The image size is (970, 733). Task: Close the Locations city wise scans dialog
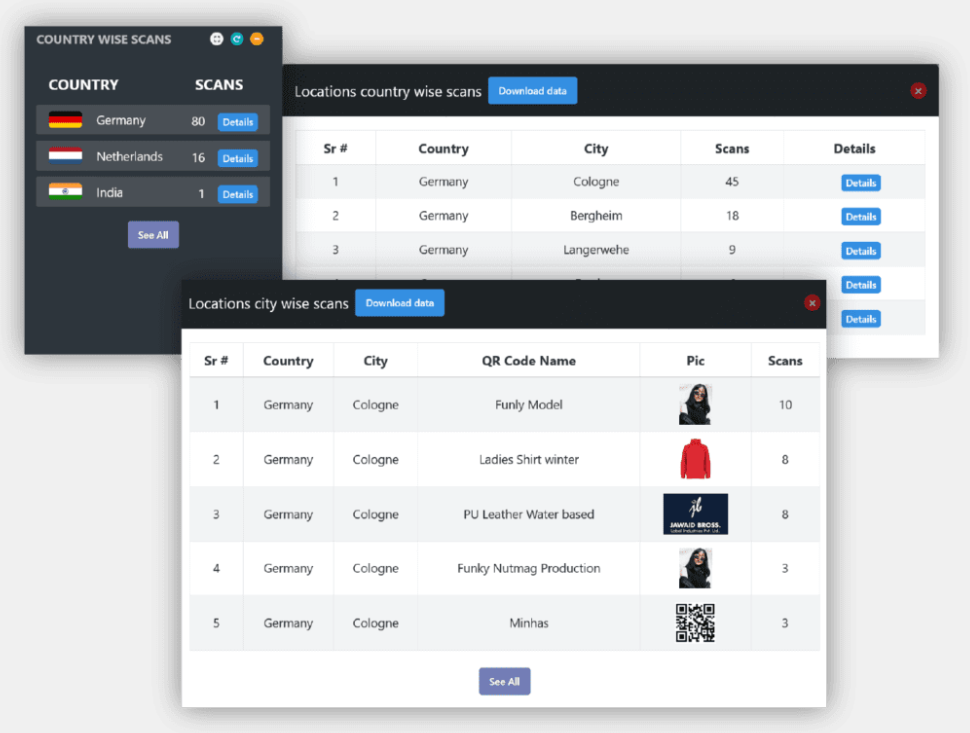pyautogui.click(x=812, y=303)
